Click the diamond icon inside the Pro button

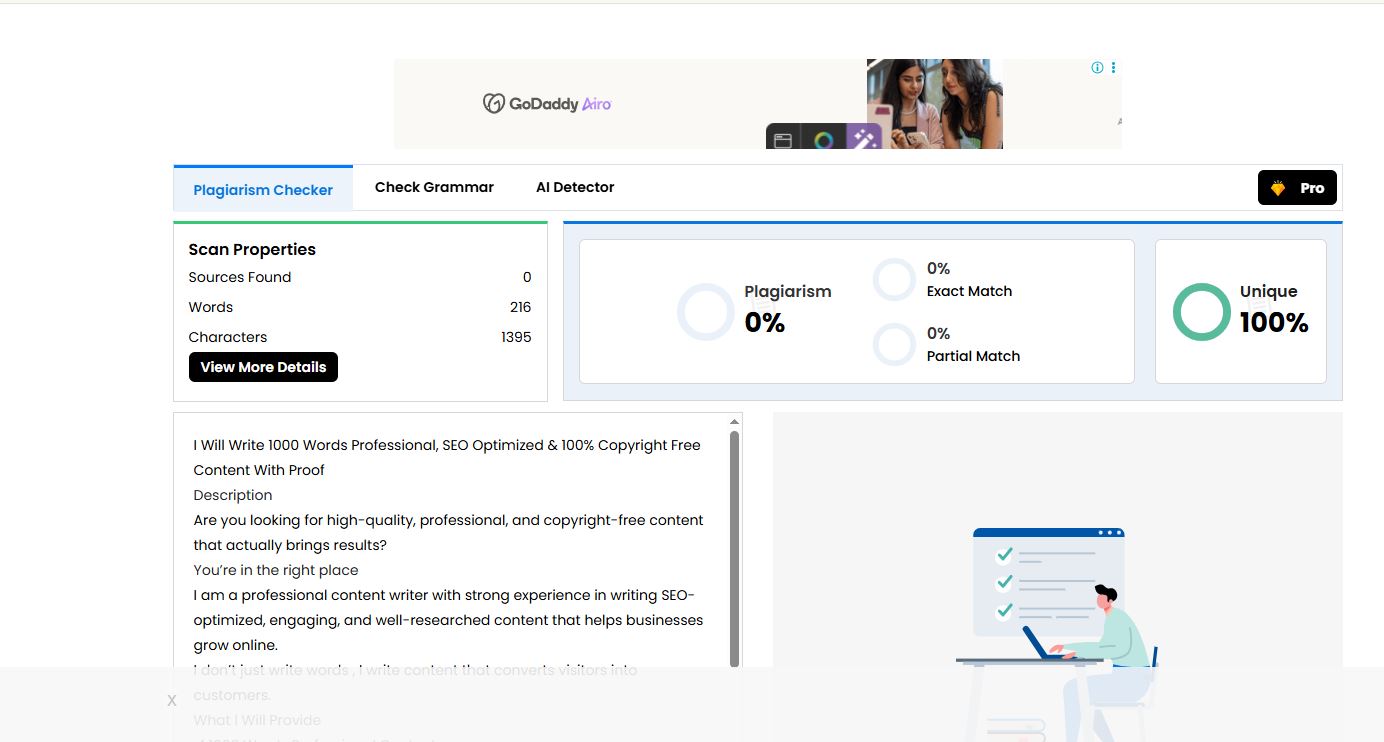click(x=1279, y=187)
